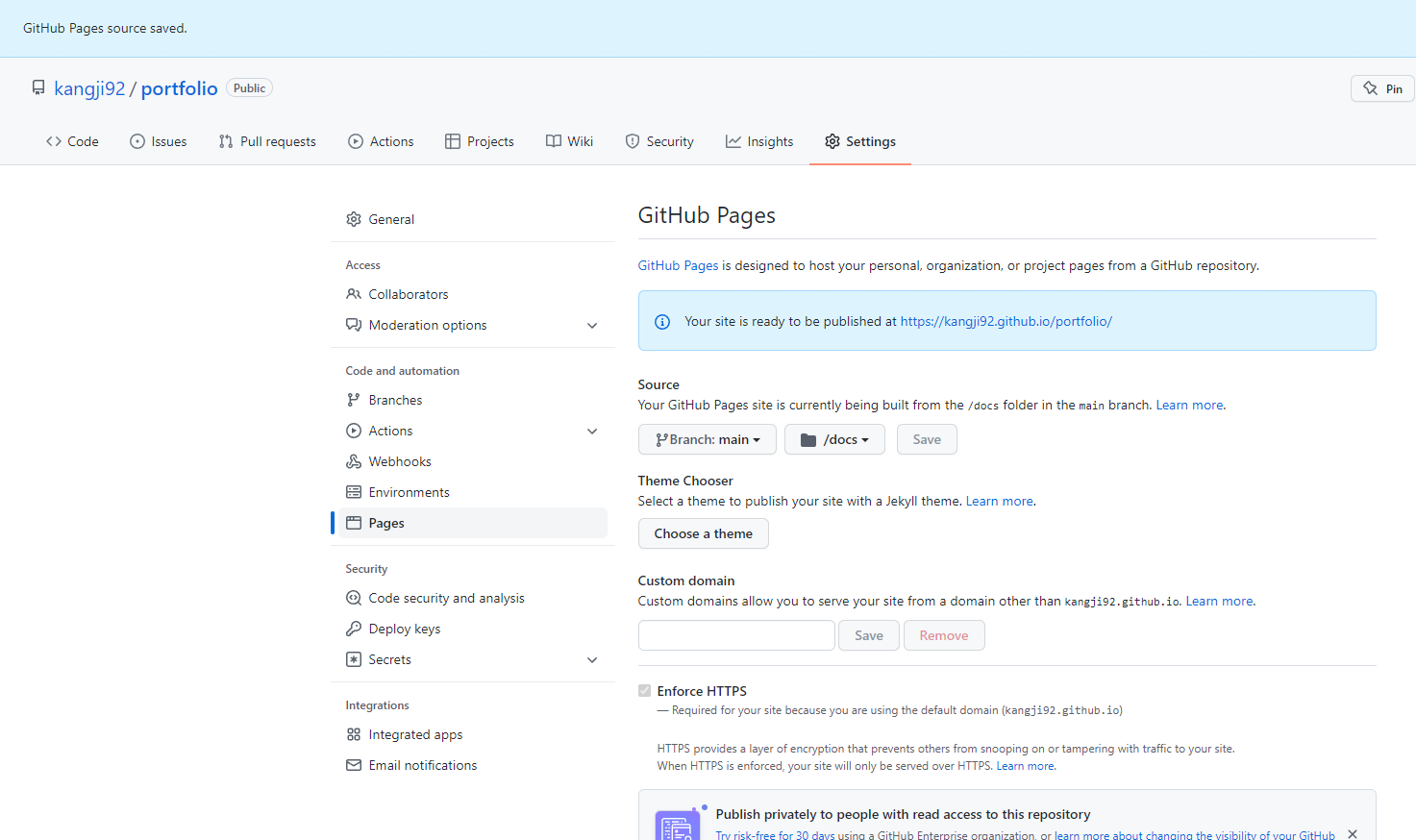Click the Code security magnifier icon
The height and width of the screenshot is (840, 1416).
(354, 598)
